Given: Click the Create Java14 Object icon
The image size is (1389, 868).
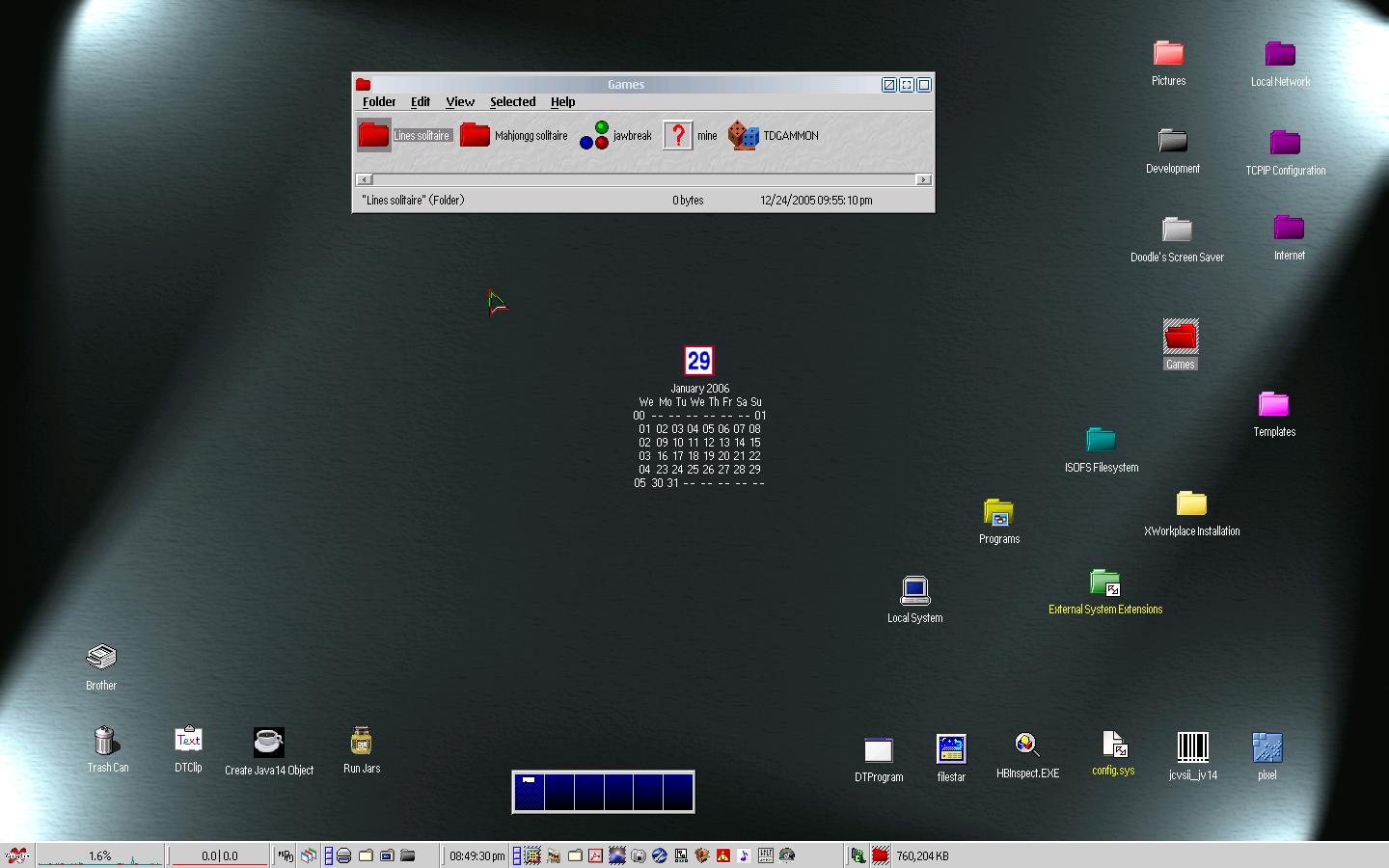Looking at the screenshot, I should coord(268,743).
